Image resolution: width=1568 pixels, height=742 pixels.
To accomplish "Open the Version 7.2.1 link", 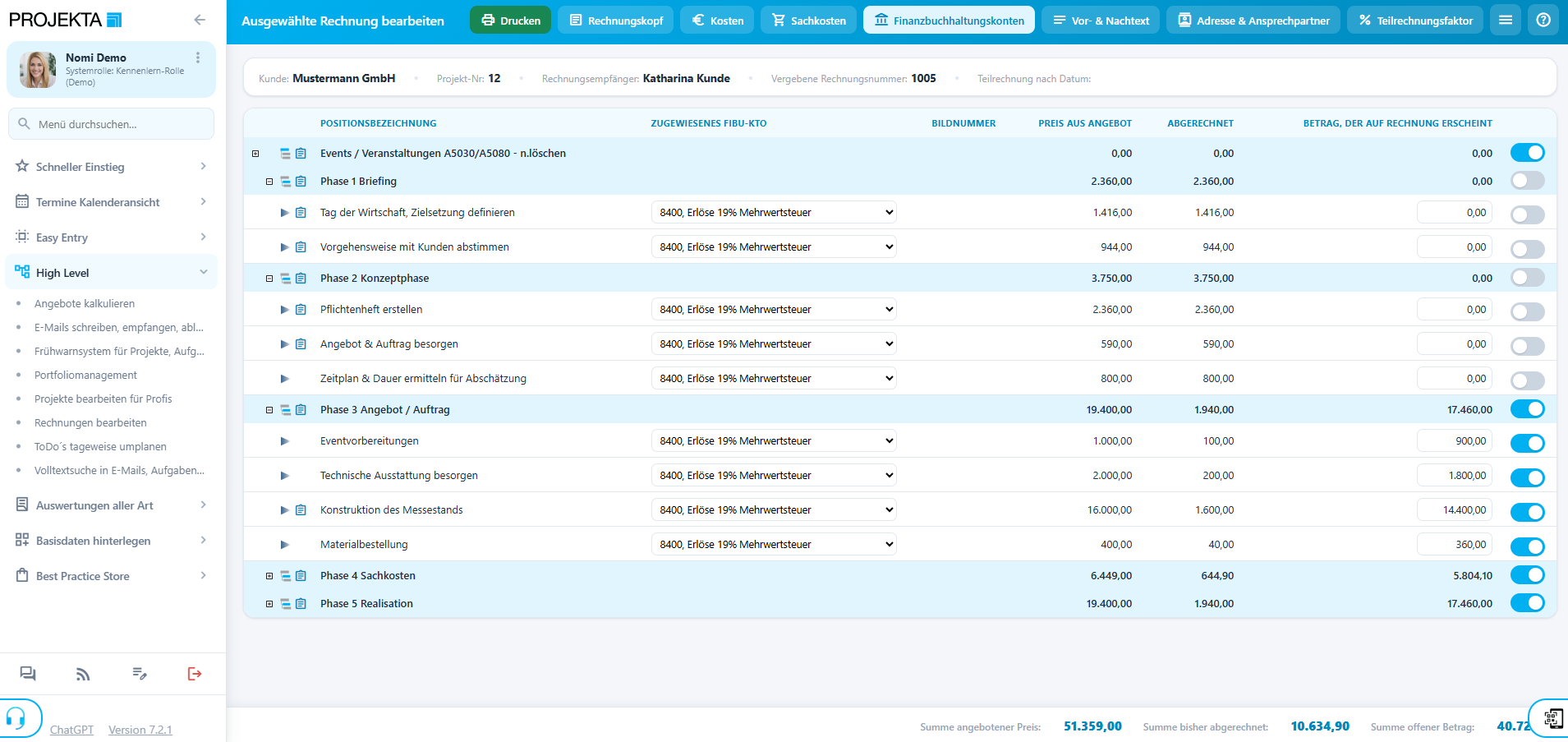I will point(140,730).
